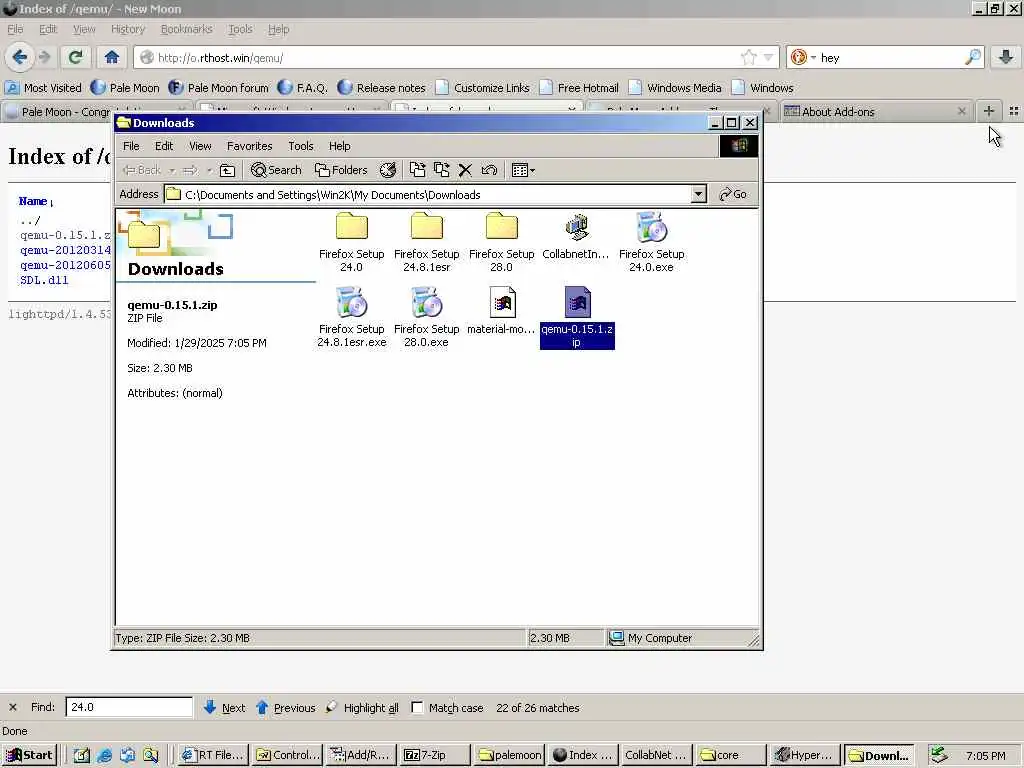
Task: Click Go button next to Address bar
Action: point(733,194)
